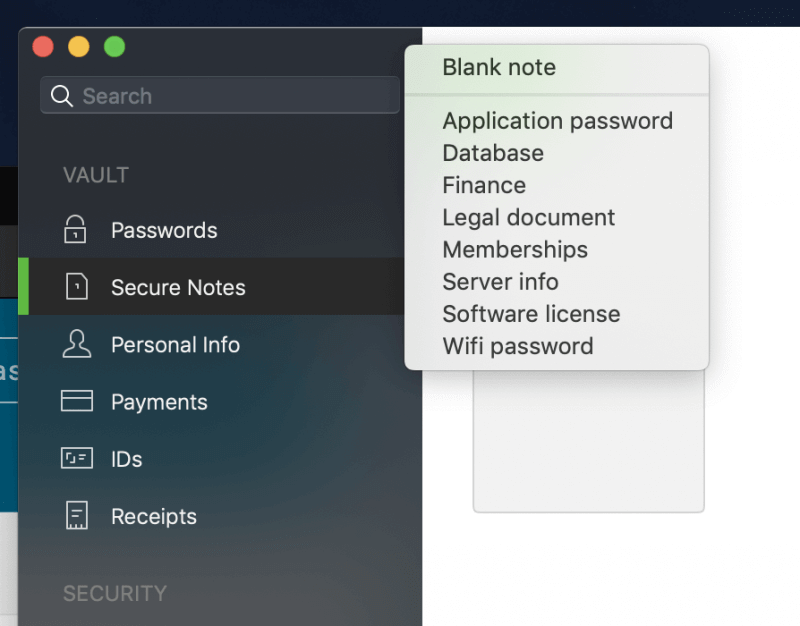
Task: Pick the Database note type
Action: coord(493,153)
